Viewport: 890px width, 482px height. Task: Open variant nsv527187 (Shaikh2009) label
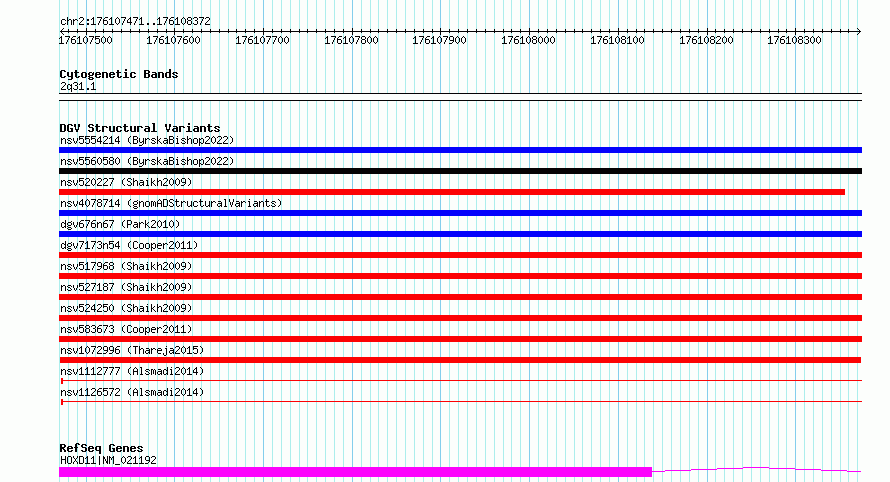tap(126, 287)
